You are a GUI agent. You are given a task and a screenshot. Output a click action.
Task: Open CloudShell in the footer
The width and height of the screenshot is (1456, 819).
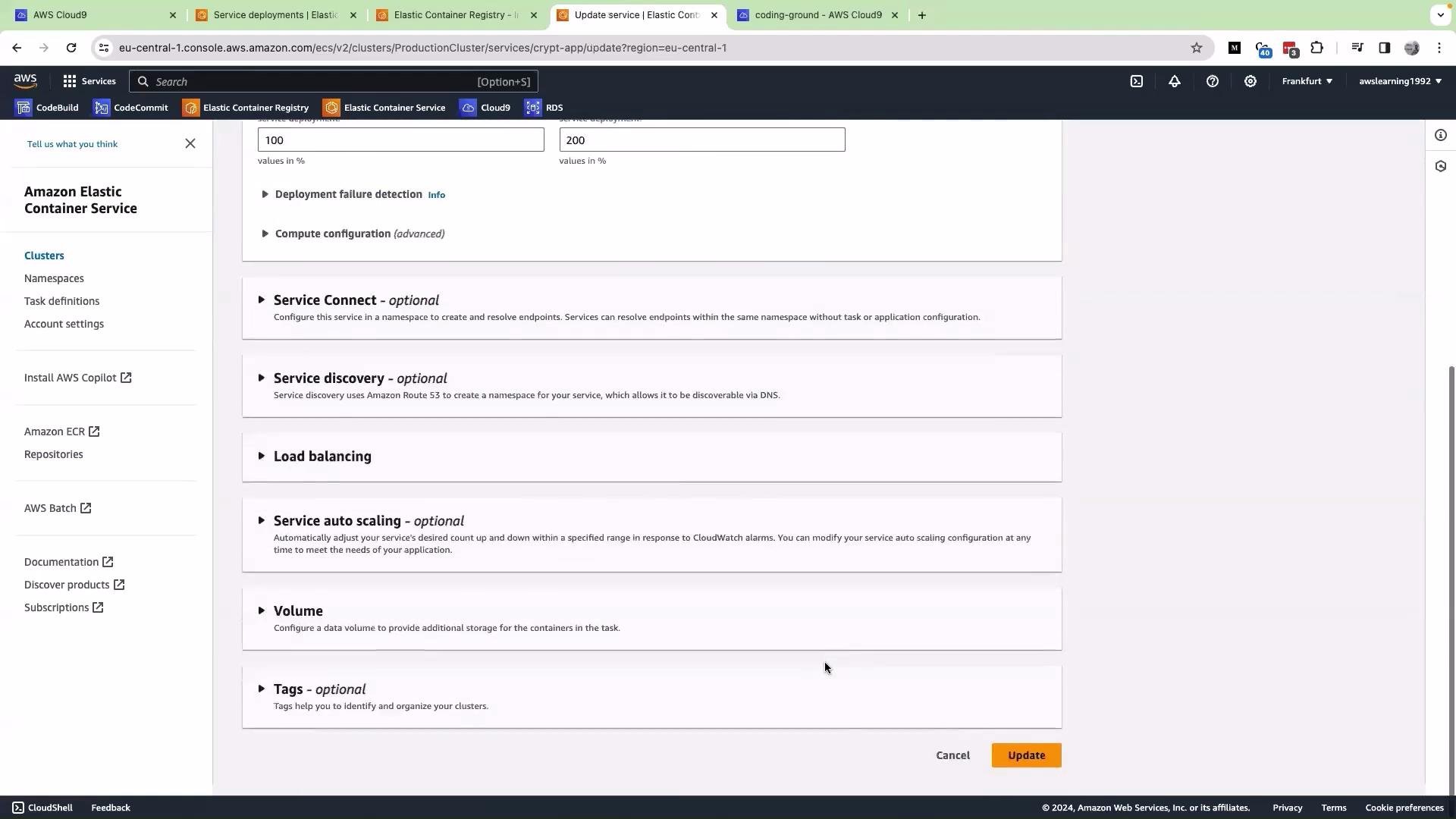coord(42,808)
